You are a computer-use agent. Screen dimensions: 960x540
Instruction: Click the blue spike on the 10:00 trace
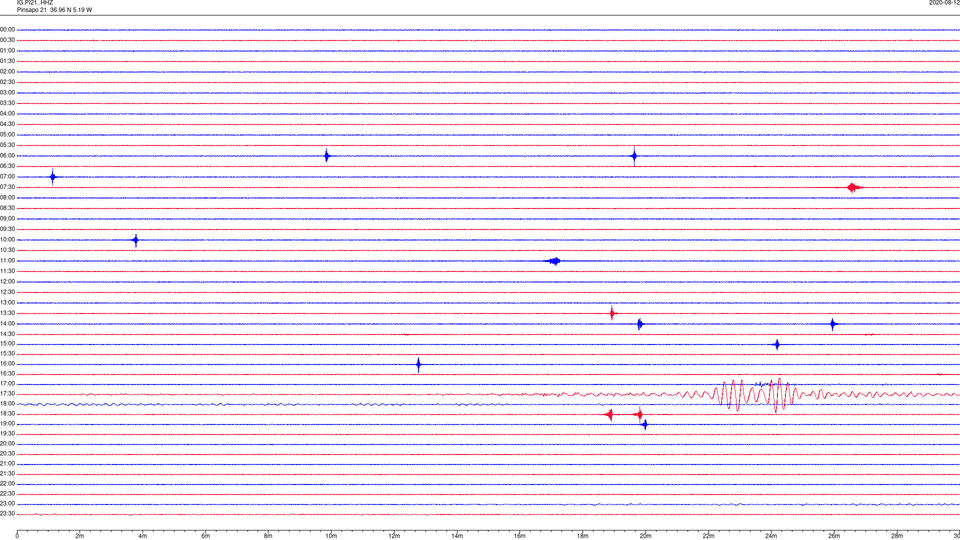(x=136, y=240)
